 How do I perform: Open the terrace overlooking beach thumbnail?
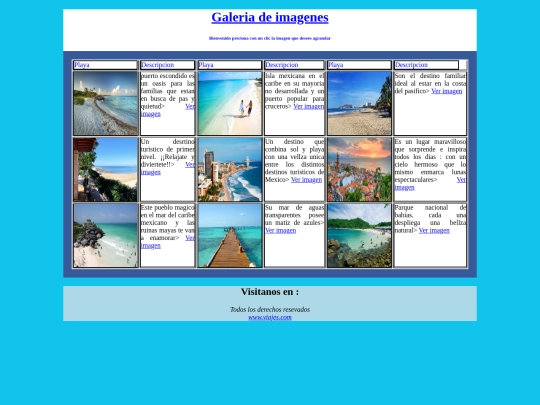(x=105, y=169)
